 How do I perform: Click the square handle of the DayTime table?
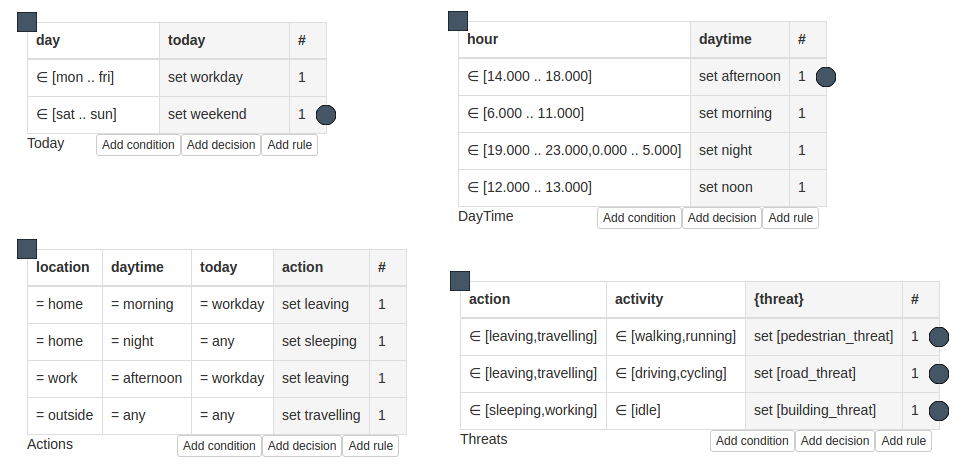[x=458, y=21]
